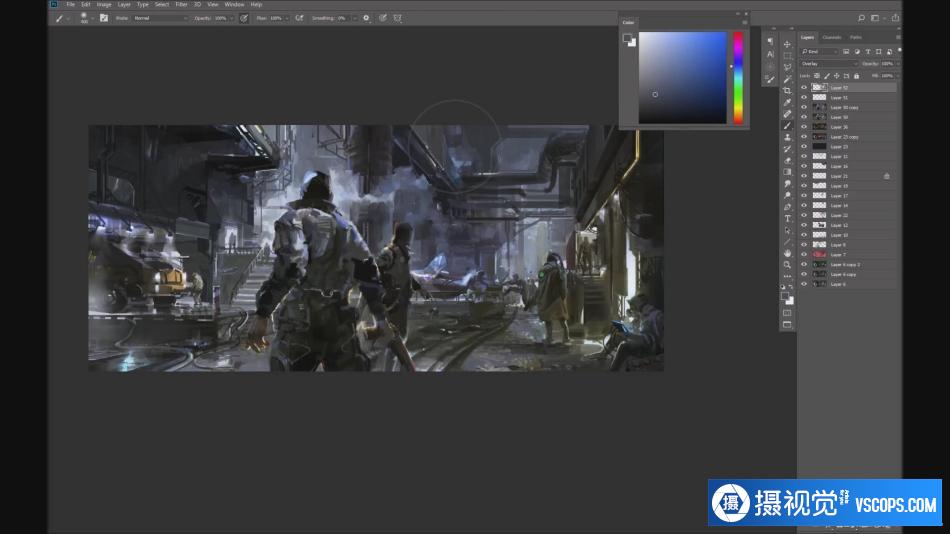Viewport: 950px width, 534px height.
Task: Select the Healing Brush tool
Action: pos(787,114)
